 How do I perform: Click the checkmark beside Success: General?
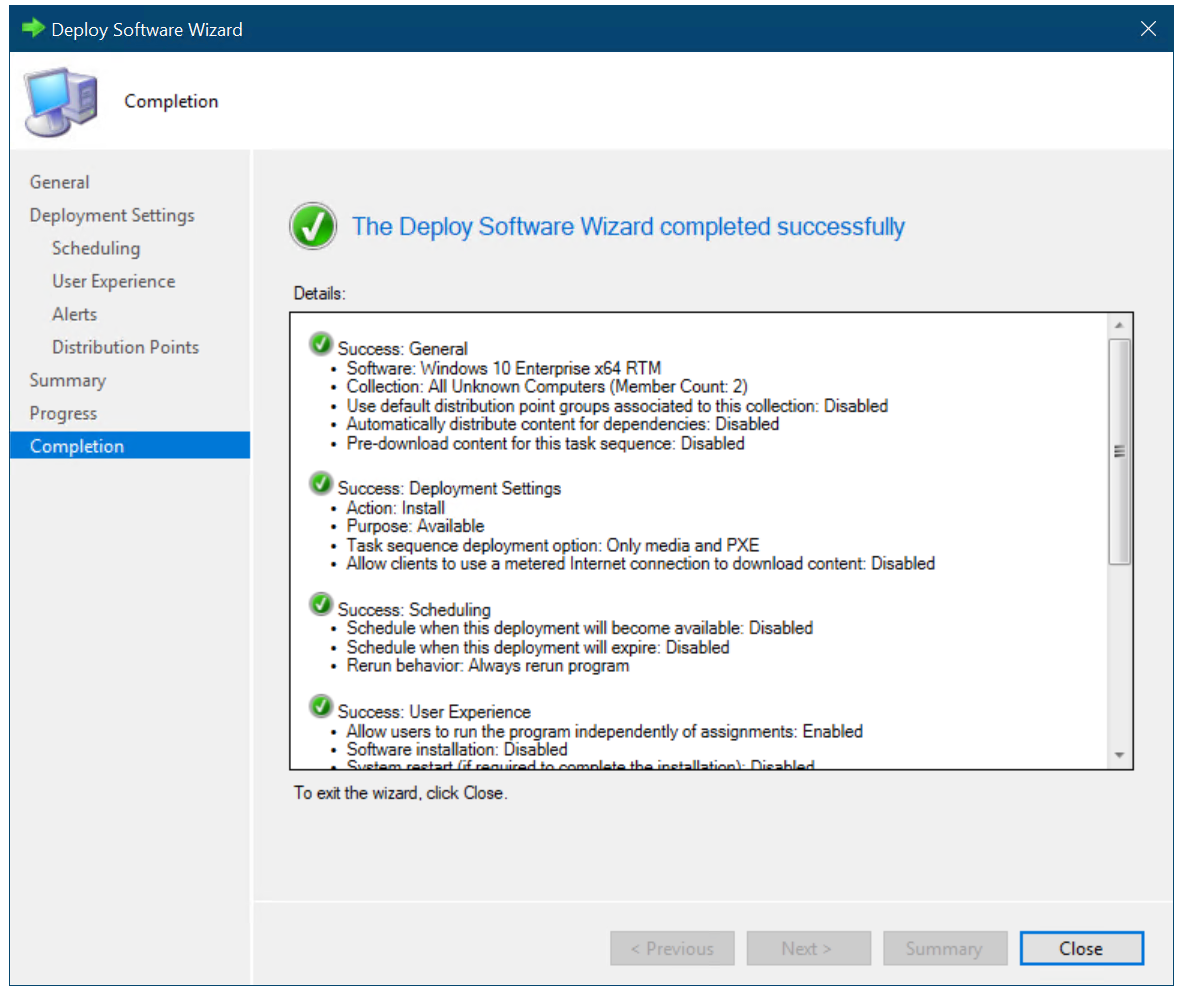(321, 345)
